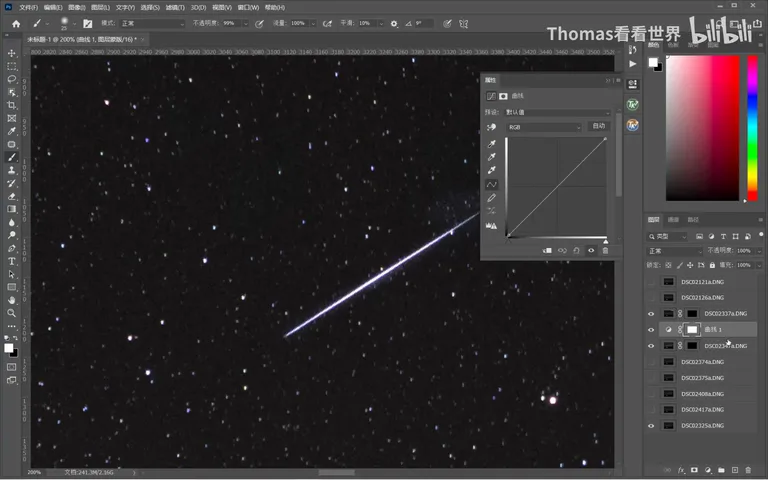Pick the white point eyedropper in Curves
Screen dimensions: 768x480
(x=492, y=170)
